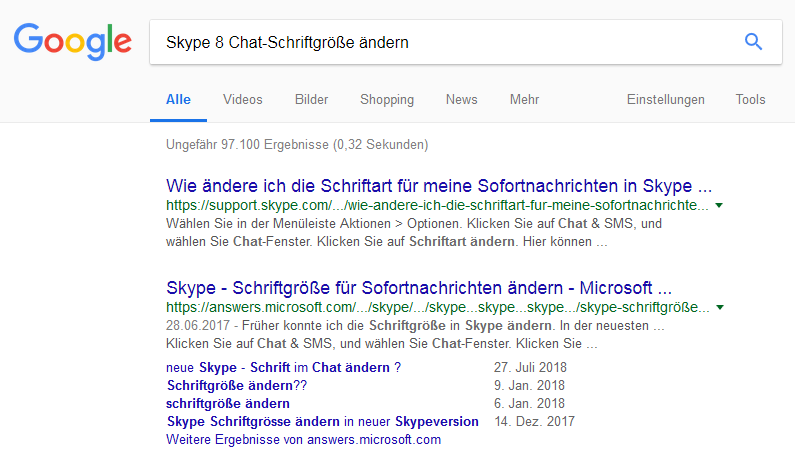The width and height of the screenshot is (795, 463).
Task: Switch to the Bilder tab
Action: 311,99
